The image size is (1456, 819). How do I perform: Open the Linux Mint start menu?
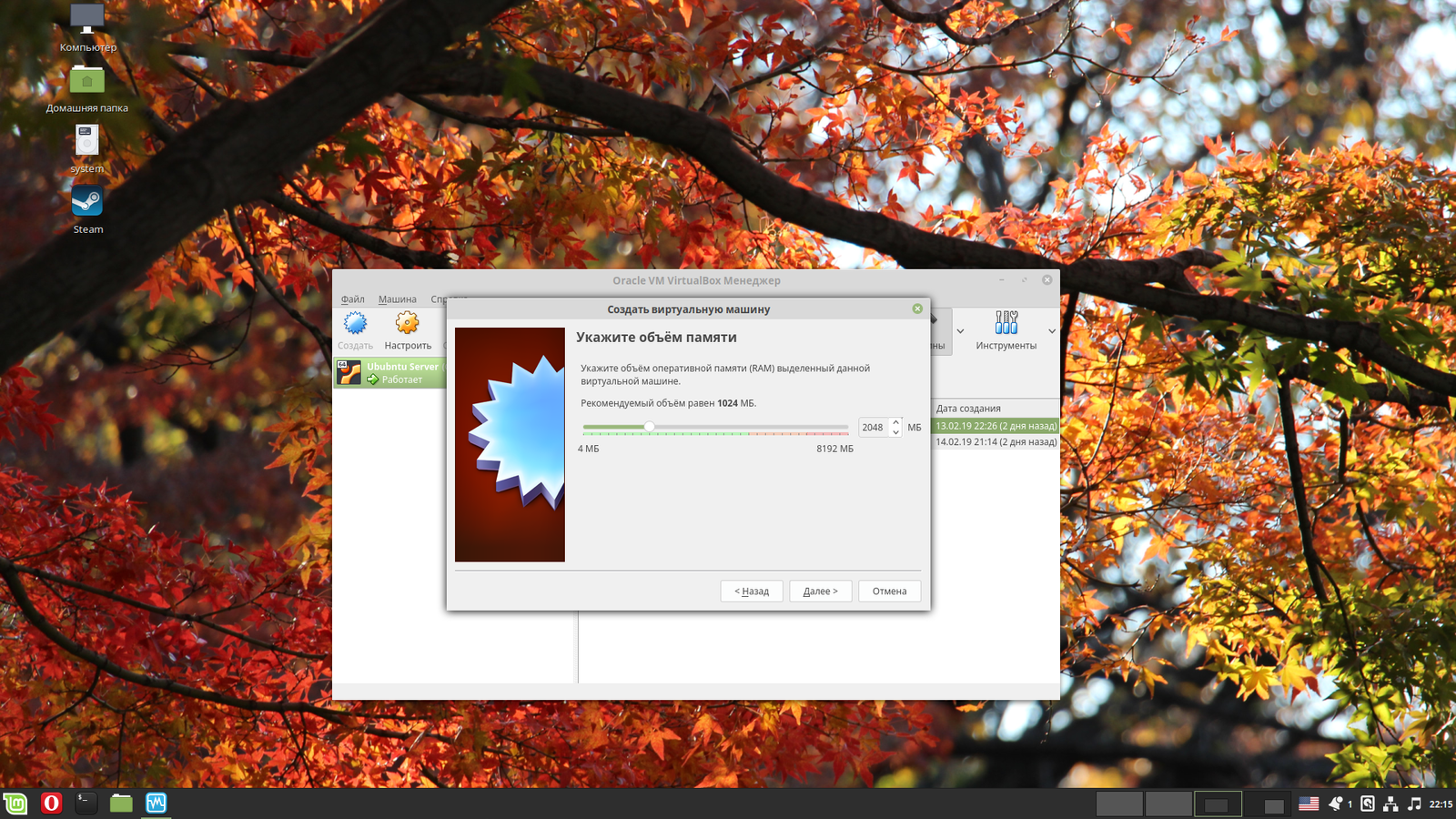click(15, 804)
